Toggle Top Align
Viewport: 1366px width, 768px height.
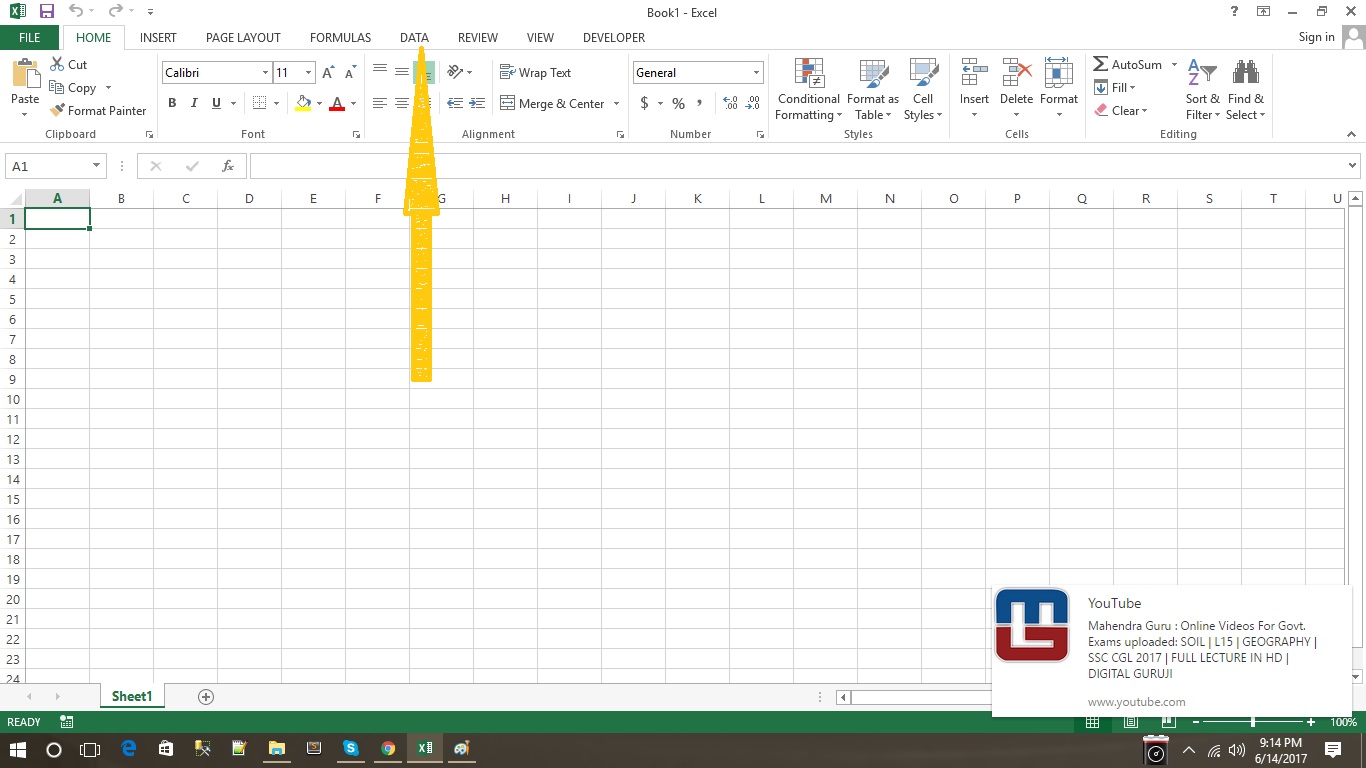click(x=380, y=72)
